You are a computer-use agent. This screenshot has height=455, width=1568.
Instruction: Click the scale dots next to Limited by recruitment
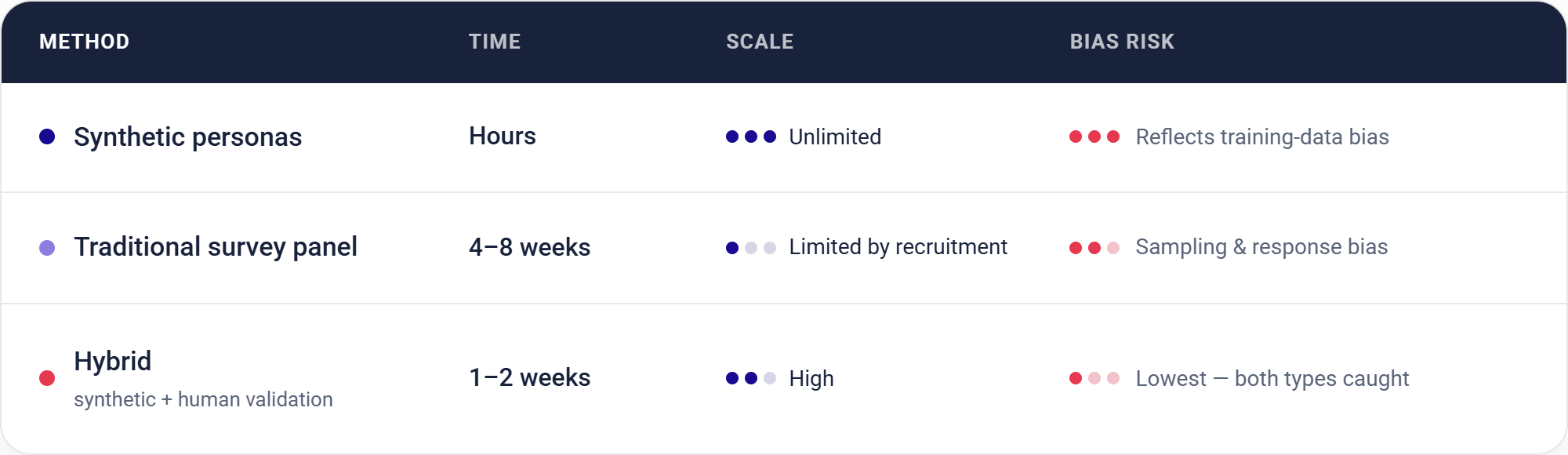pos(751,248)
